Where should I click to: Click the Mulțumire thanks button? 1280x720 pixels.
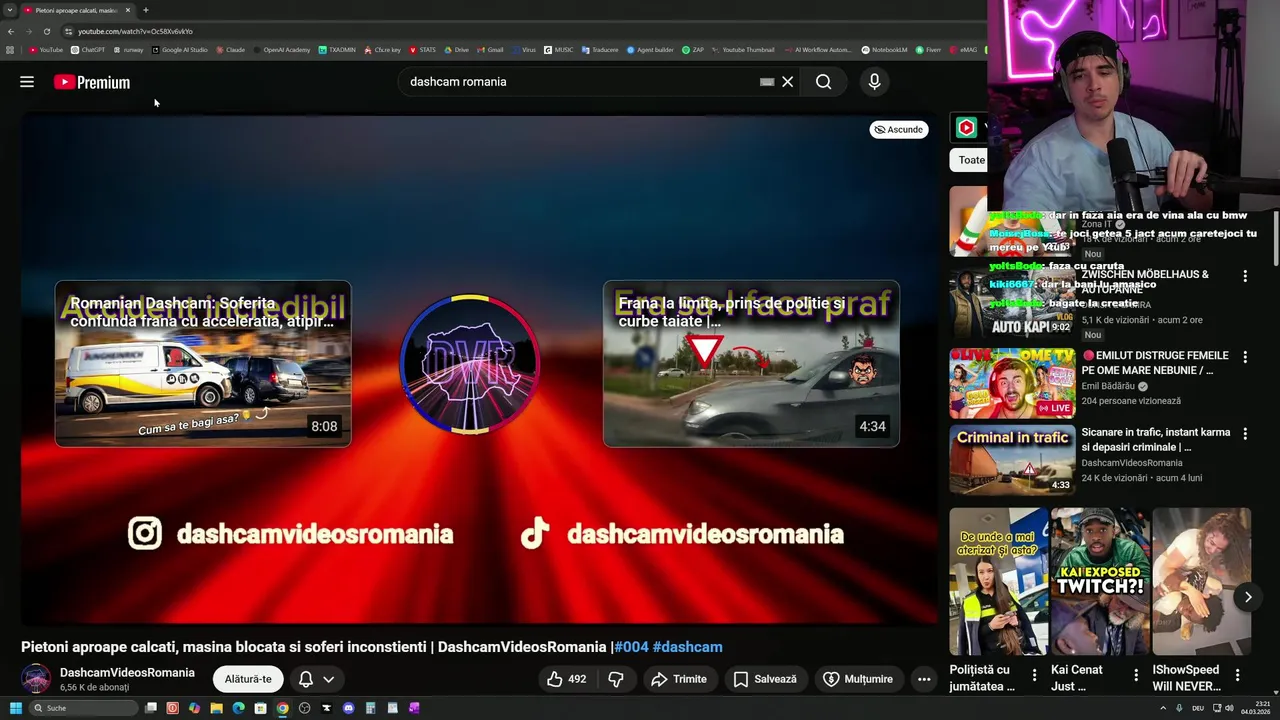(858, 679)
